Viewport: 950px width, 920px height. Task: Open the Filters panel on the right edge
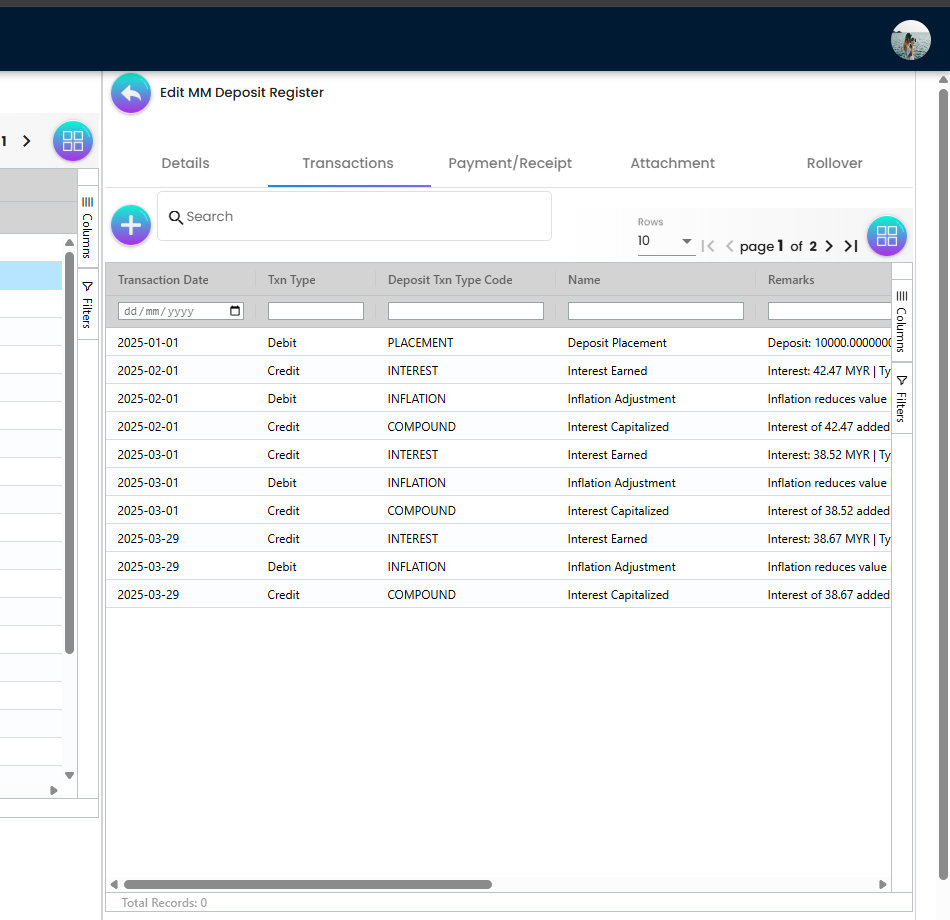click(902, 398)
